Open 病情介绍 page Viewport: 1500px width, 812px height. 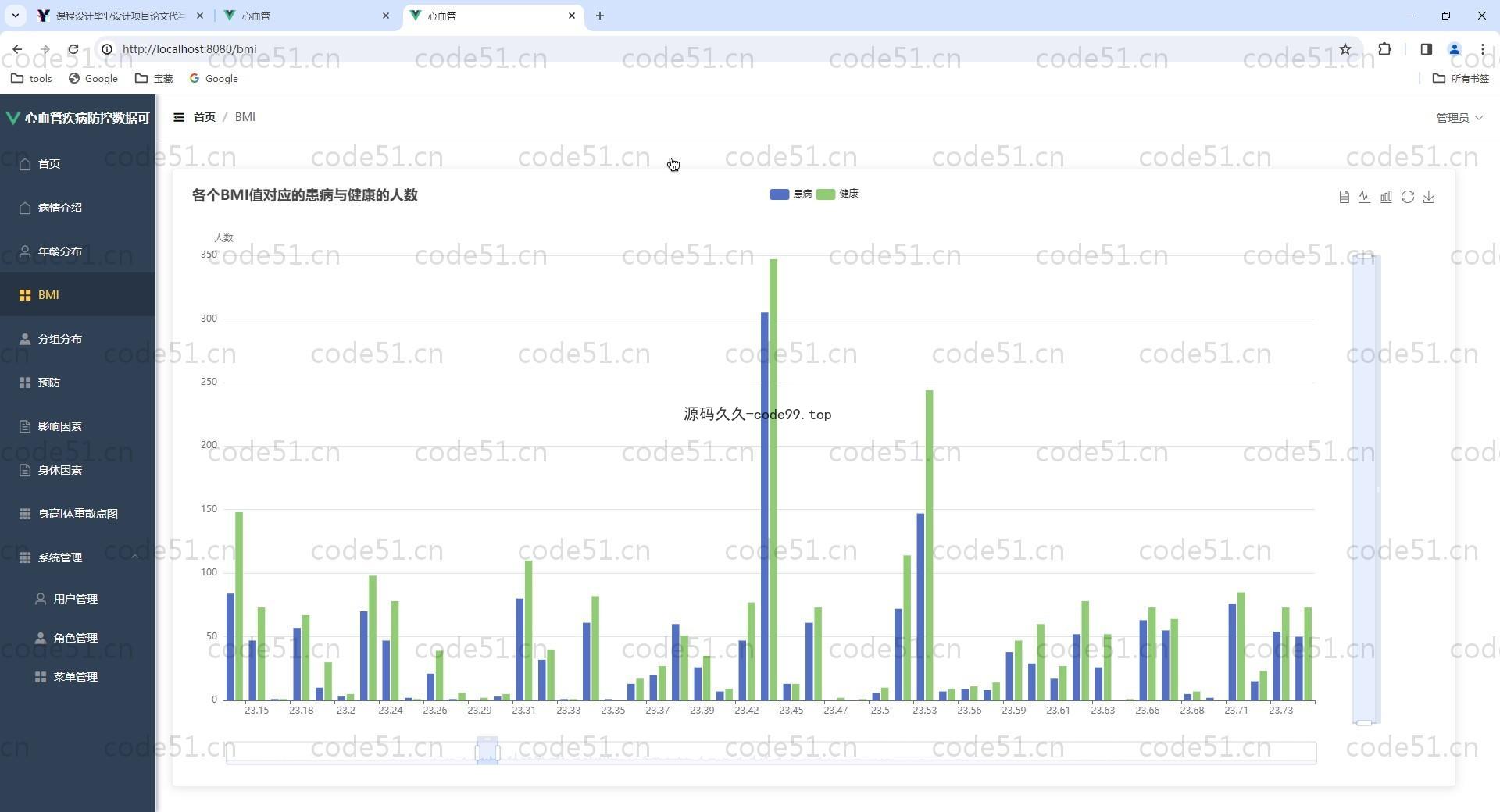(x=78, y=208)
